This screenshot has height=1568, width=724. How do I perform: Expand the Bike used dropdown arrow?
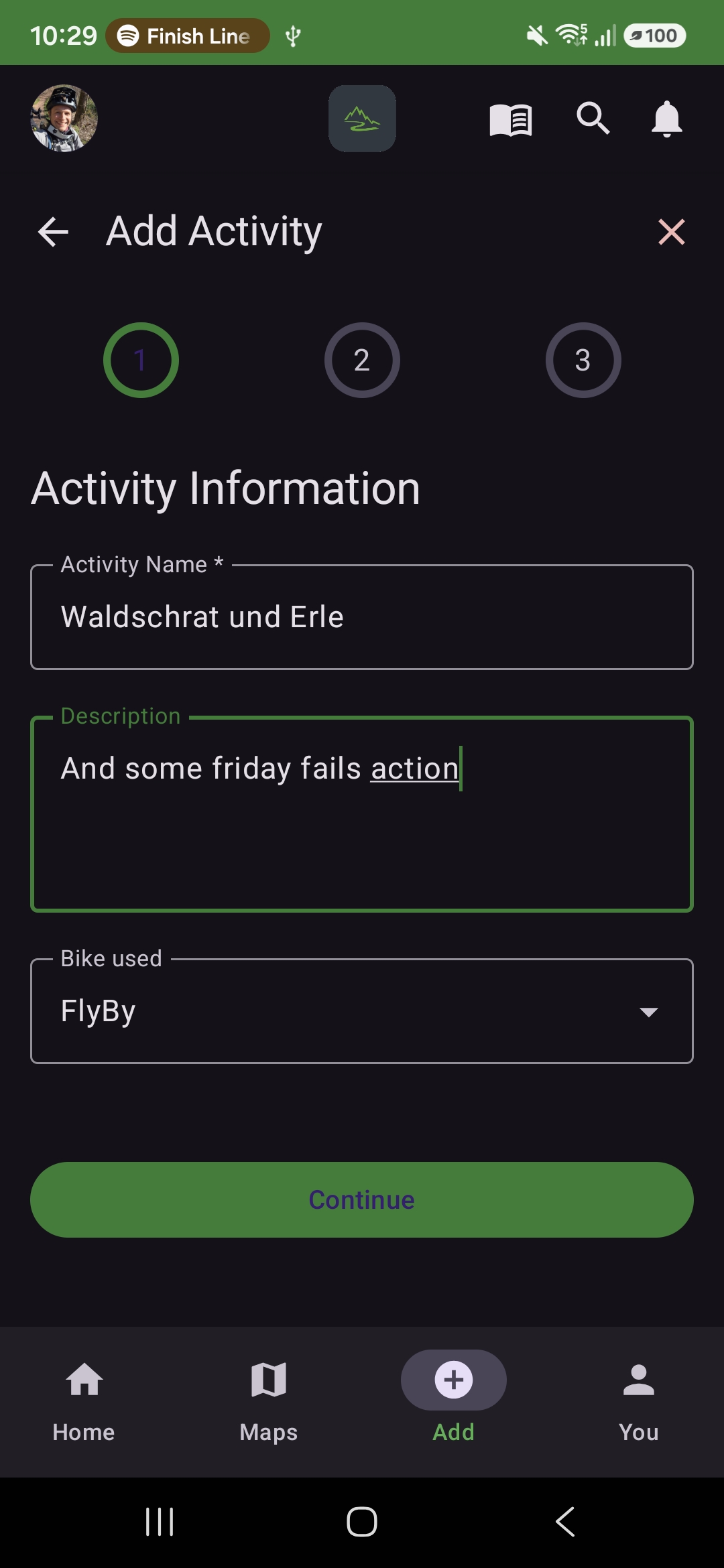(648, 1012)
